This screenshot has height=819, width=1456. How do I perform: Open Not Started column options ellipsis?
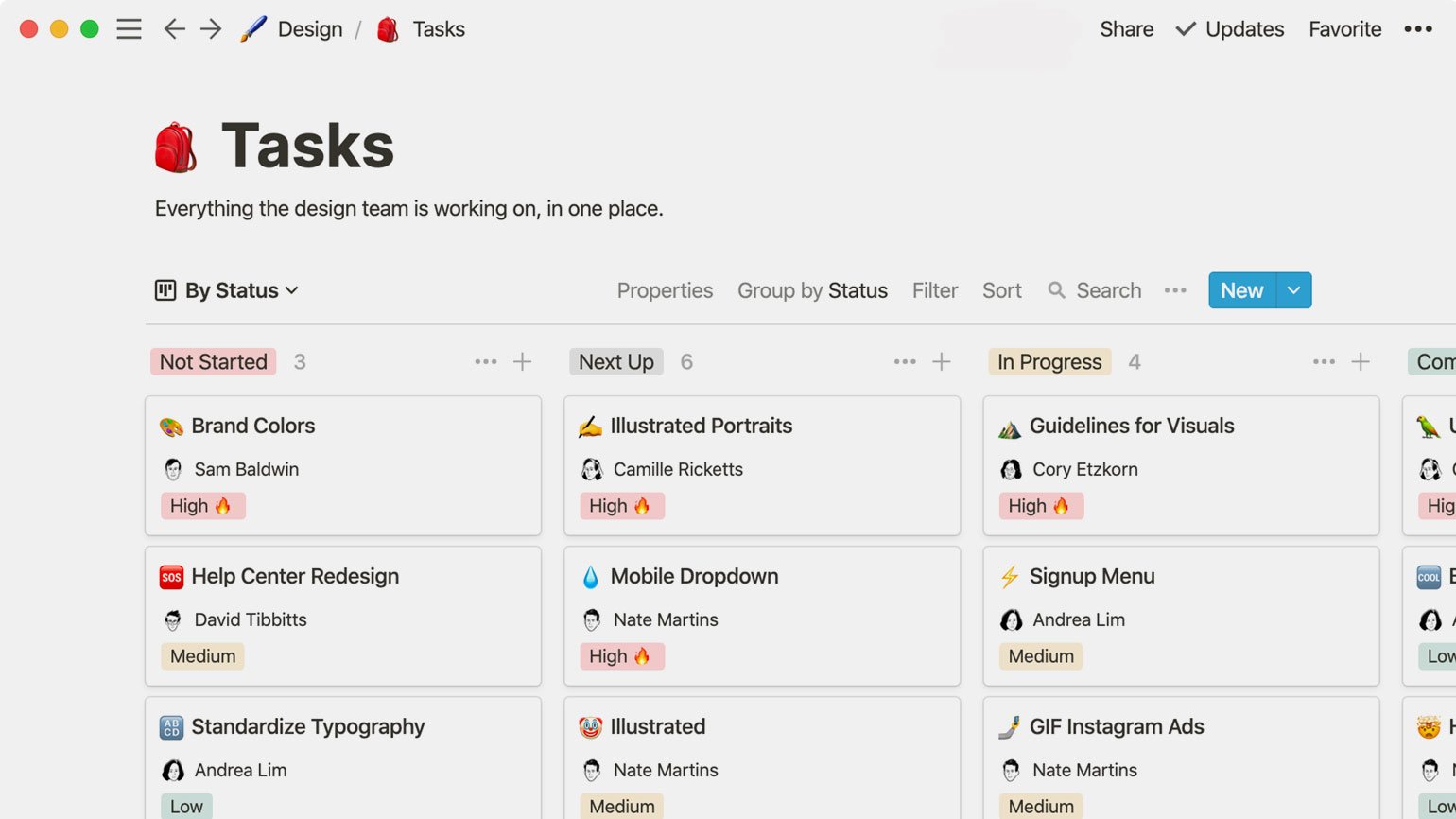[486, 361]
